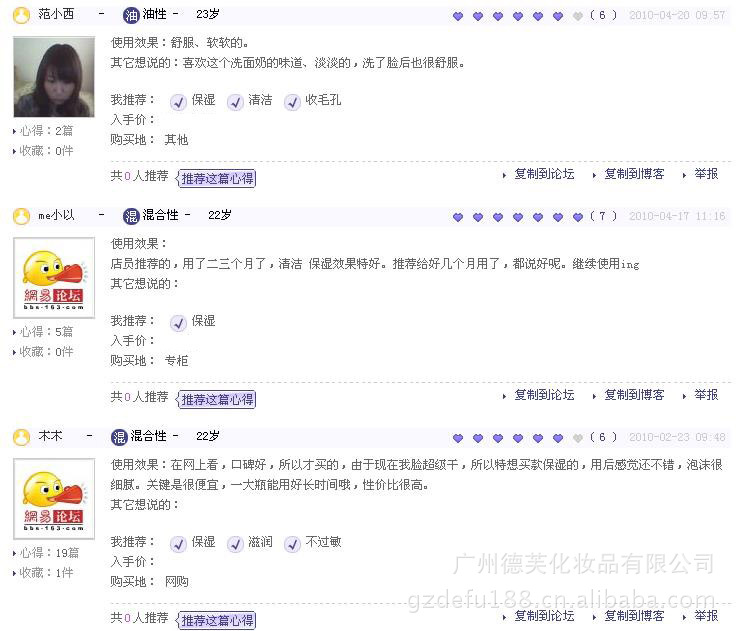Click the user icon beside 木木

21,437
